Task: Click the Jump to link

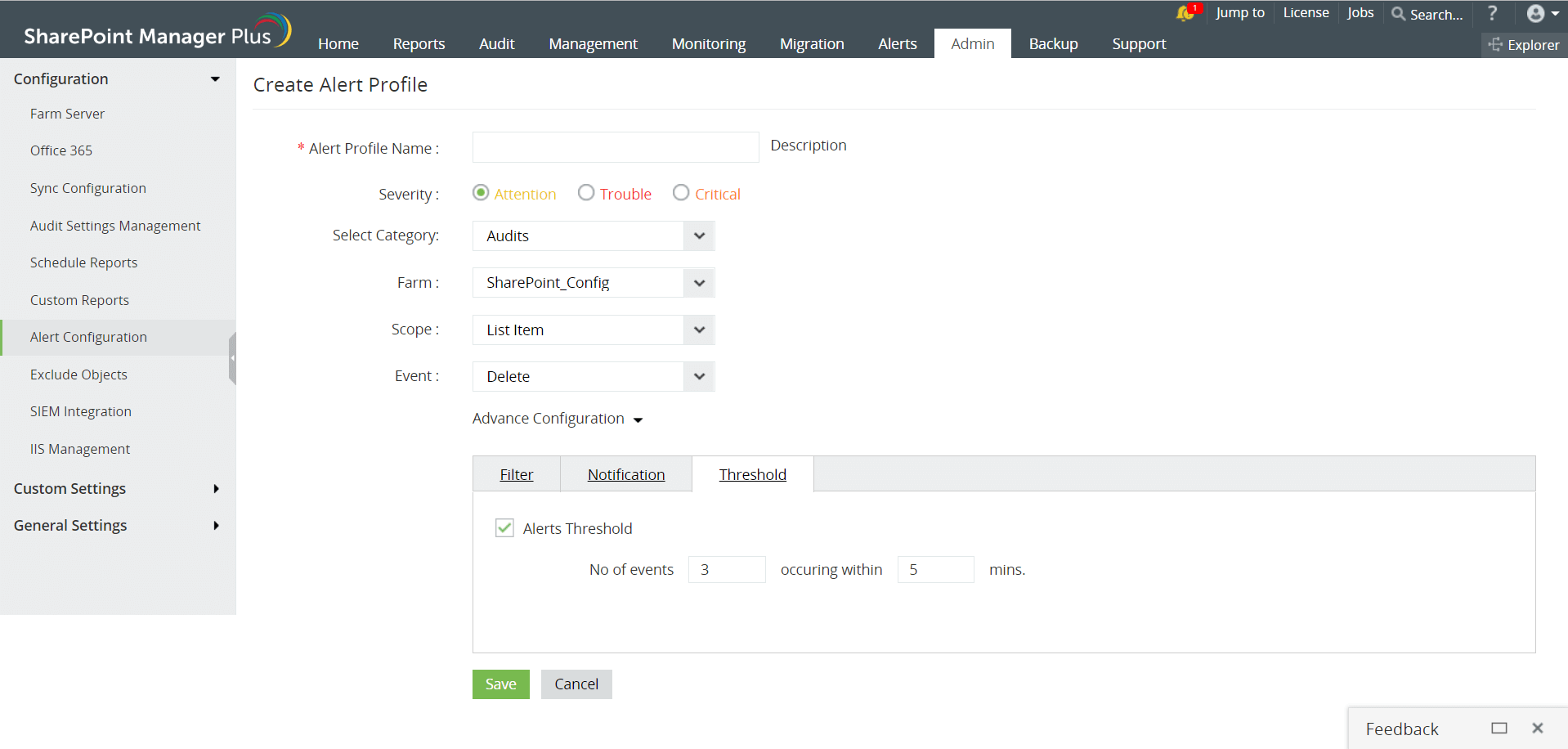Action: [1240, 12]
